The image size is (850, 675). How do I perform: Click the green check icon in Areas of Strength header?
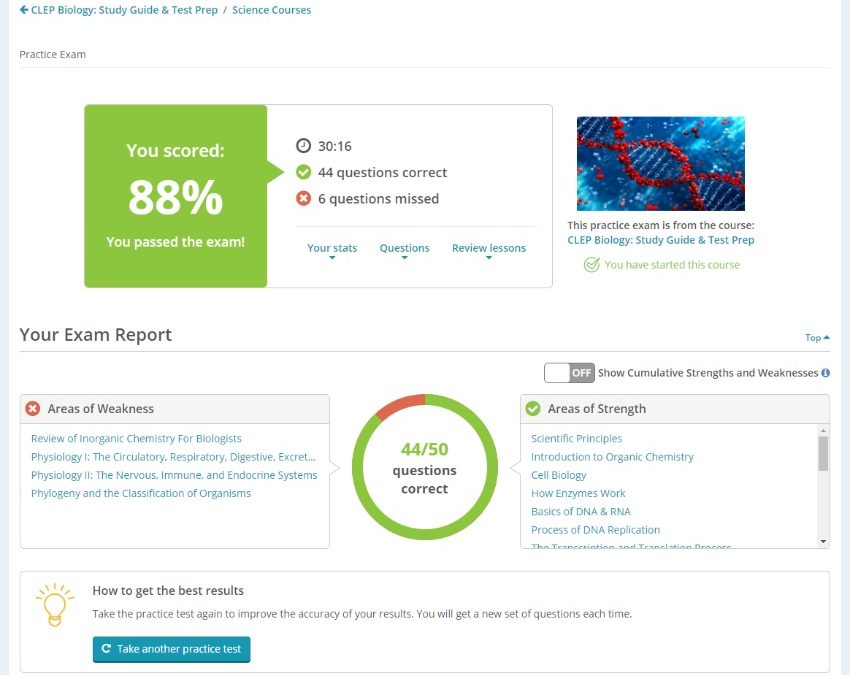533,408
